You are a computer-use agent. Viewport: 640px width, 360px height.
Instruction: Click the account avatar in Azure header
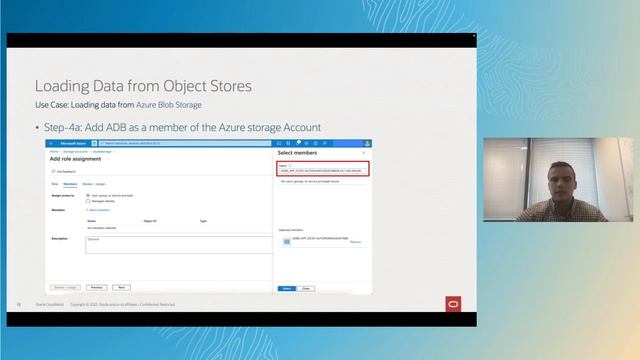point(367,143)
